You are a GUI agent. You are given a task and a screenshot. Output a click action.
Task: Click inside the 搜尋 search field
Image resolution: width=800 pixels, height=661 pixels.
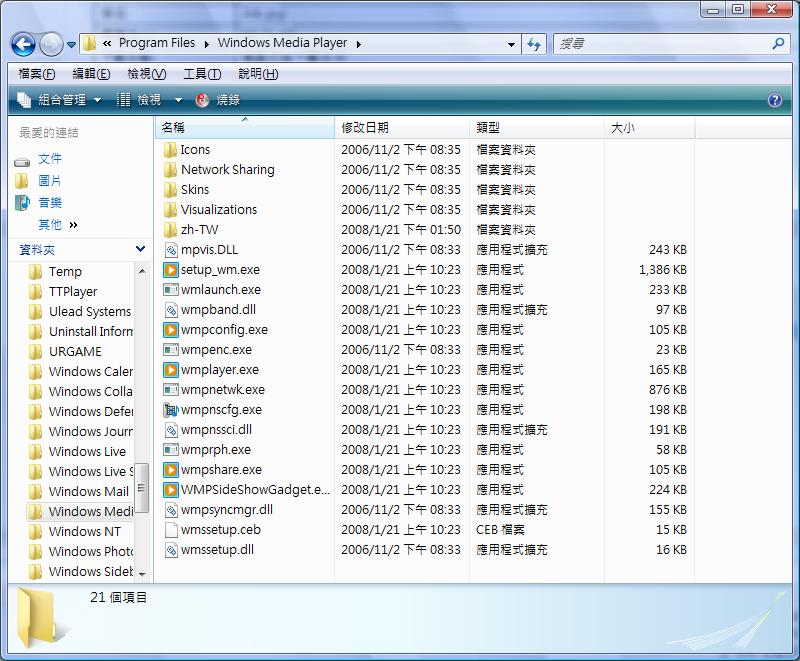pos(660,44)
